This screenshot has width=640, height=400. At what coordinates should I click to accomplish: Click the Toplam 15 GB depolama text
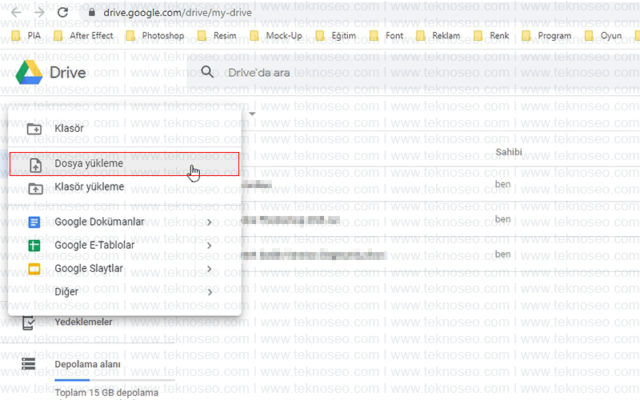point(107,393)
